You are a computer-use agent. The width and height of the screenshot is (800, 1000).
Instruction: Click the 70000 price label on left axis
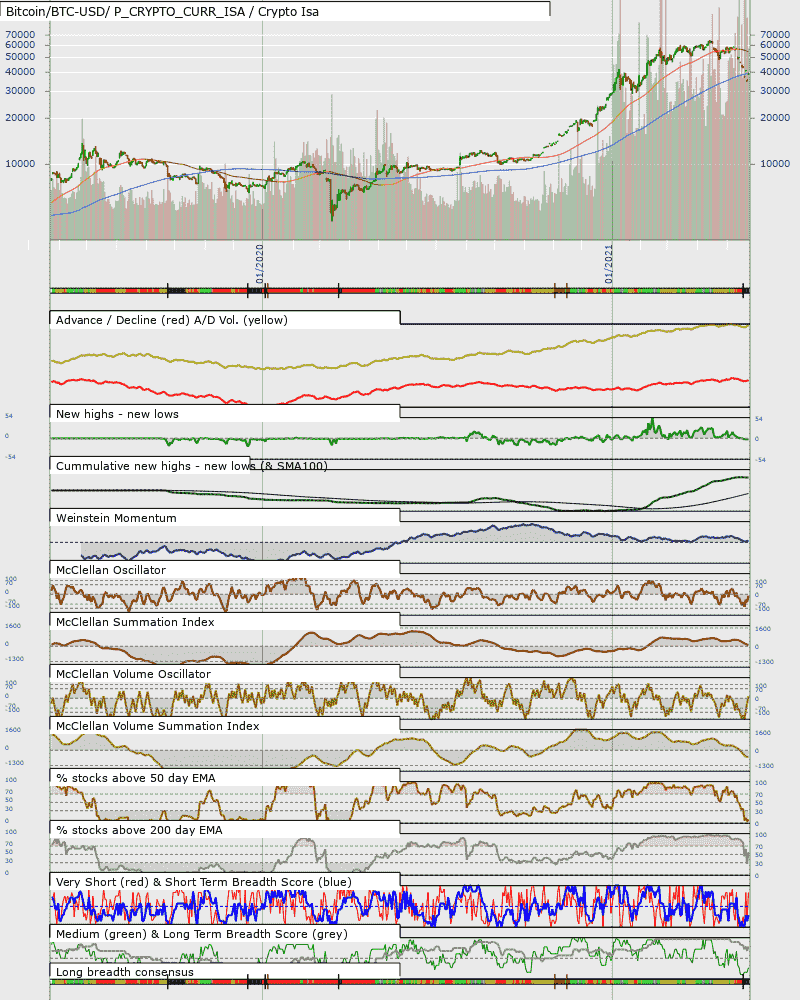tap(20, 34)
